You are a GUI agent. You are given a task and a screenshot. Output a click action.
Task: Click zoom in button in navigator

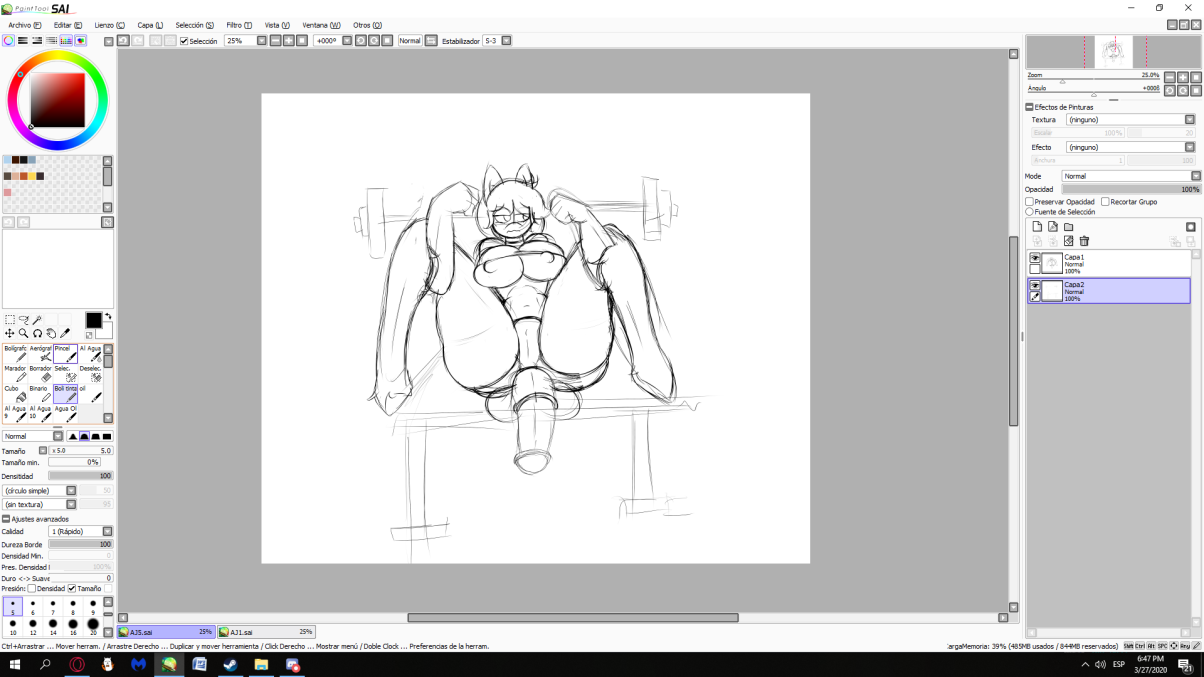1183,77
